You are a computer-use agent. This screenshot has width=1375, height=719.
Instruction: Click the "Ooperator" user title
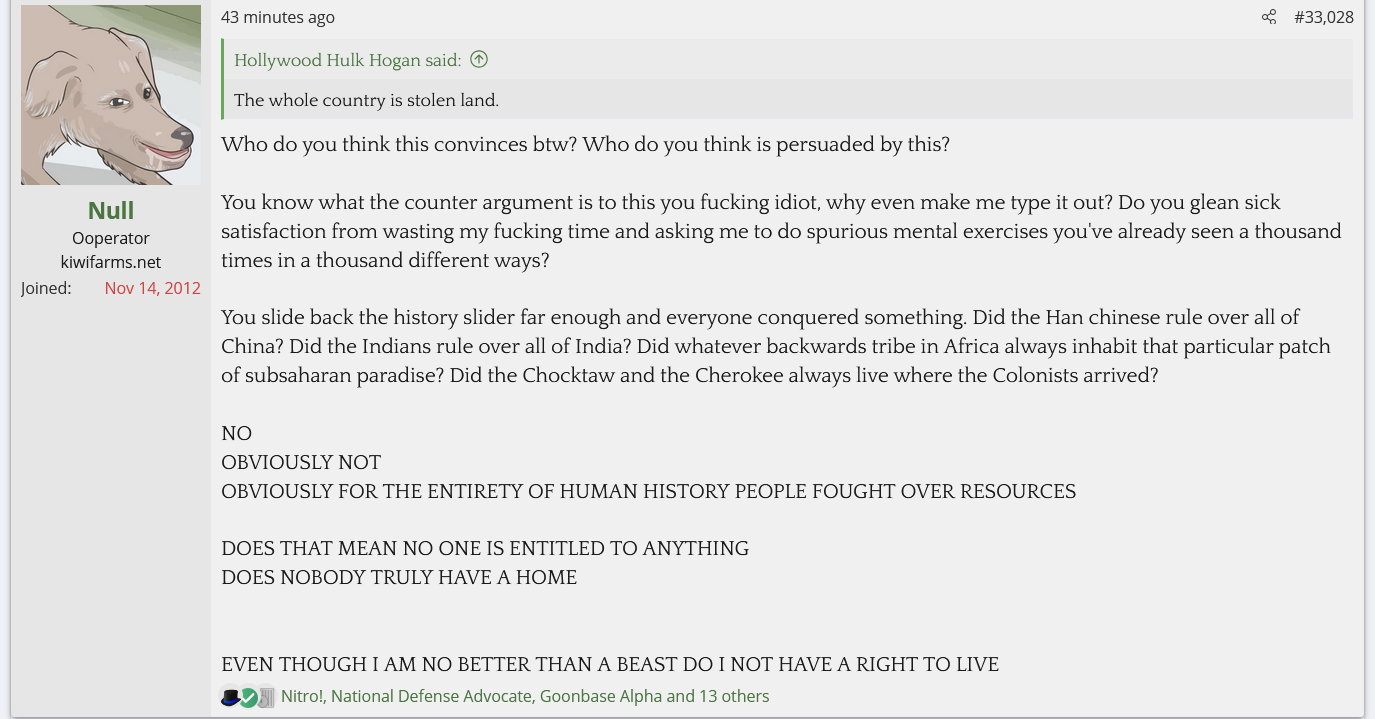tap(111, 238)
